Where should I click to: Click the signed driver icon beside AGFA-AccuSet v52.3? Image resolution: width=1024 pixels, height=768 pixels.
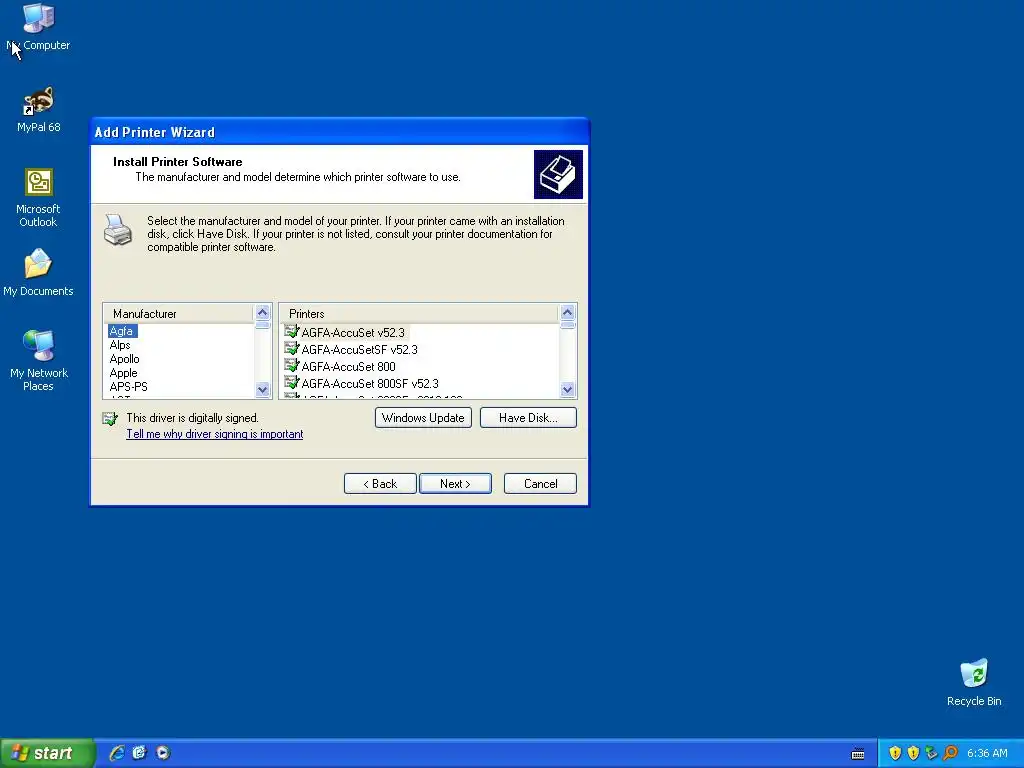click(x=291, y=332)
